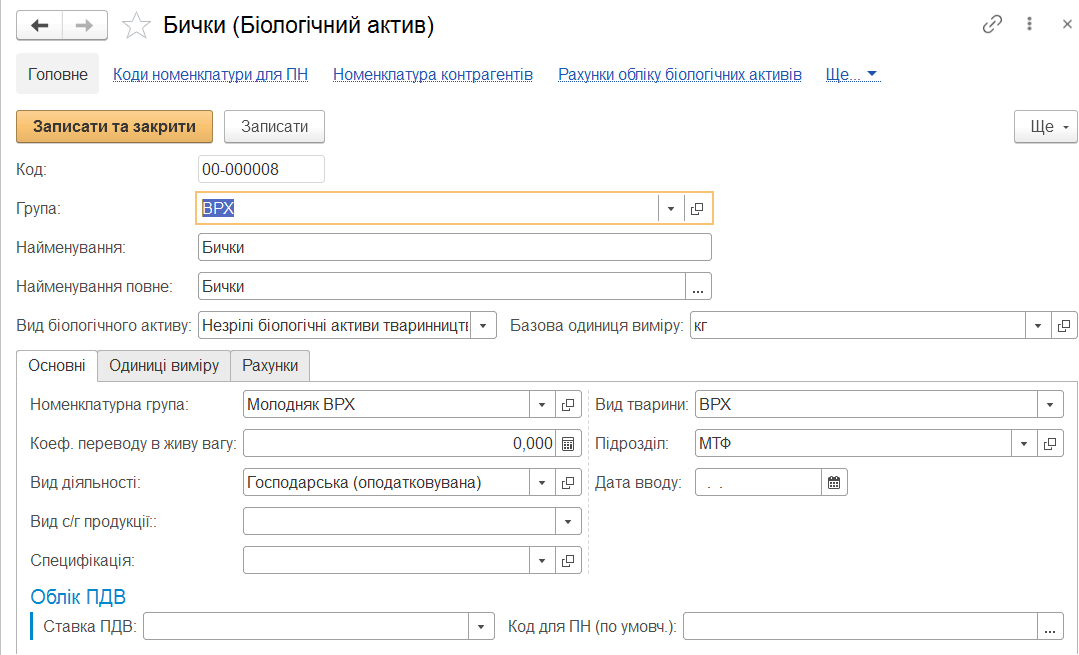Click the Записати та закрити button
Viewport: 1079px width, 655px height.
coord(114,127)
